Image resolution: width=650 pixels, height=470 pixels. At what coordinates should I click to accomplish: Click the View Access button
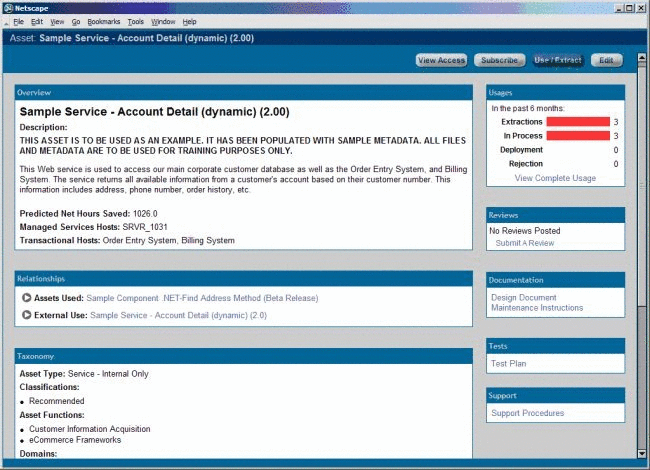coord(441,60)
